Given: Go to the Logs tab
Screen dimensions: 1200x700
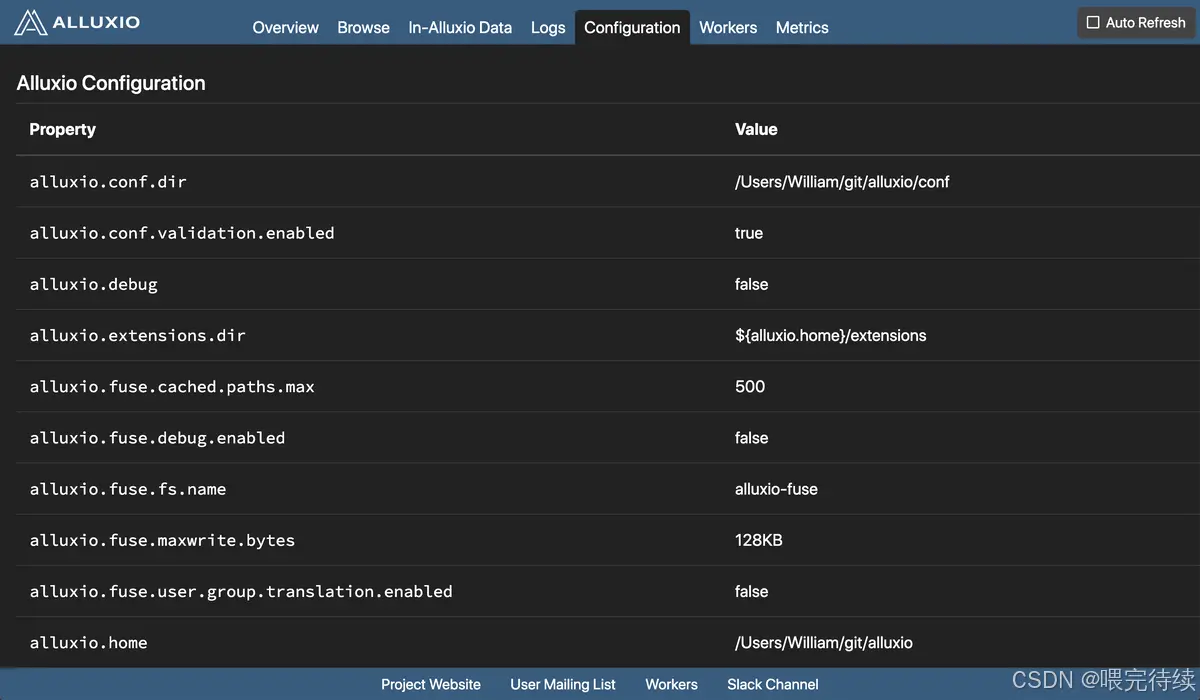Looking at the screenshot, I should click(548, 28).
